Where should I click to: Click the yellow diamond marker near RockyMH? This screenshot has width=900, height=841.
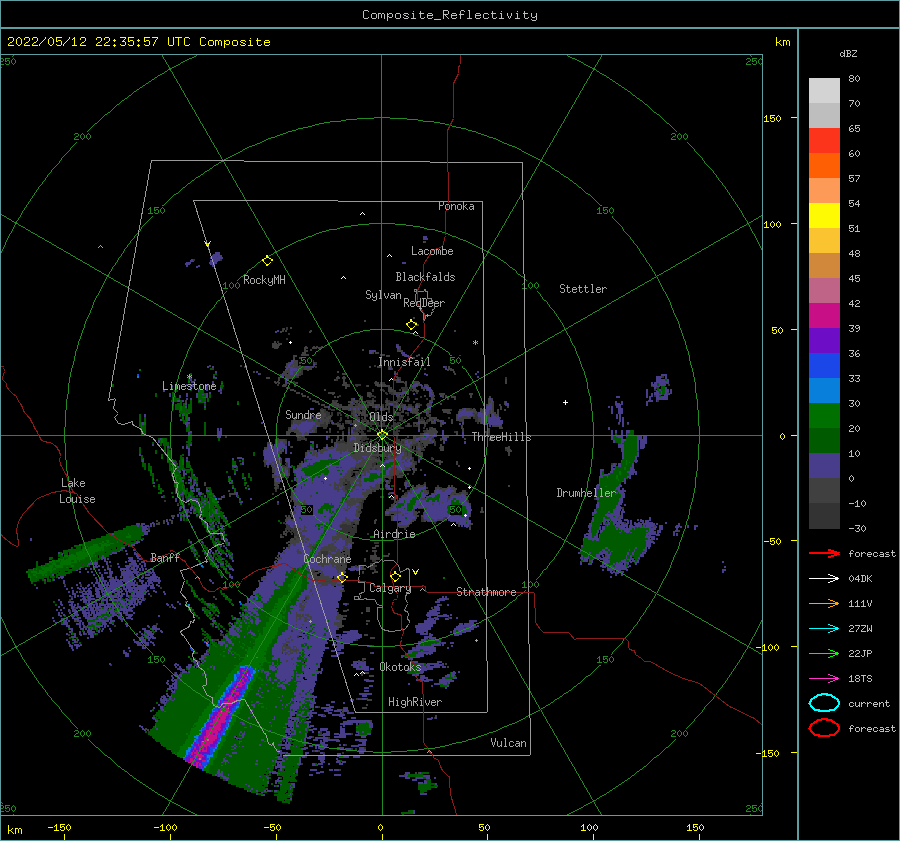[x=267, y=261]
